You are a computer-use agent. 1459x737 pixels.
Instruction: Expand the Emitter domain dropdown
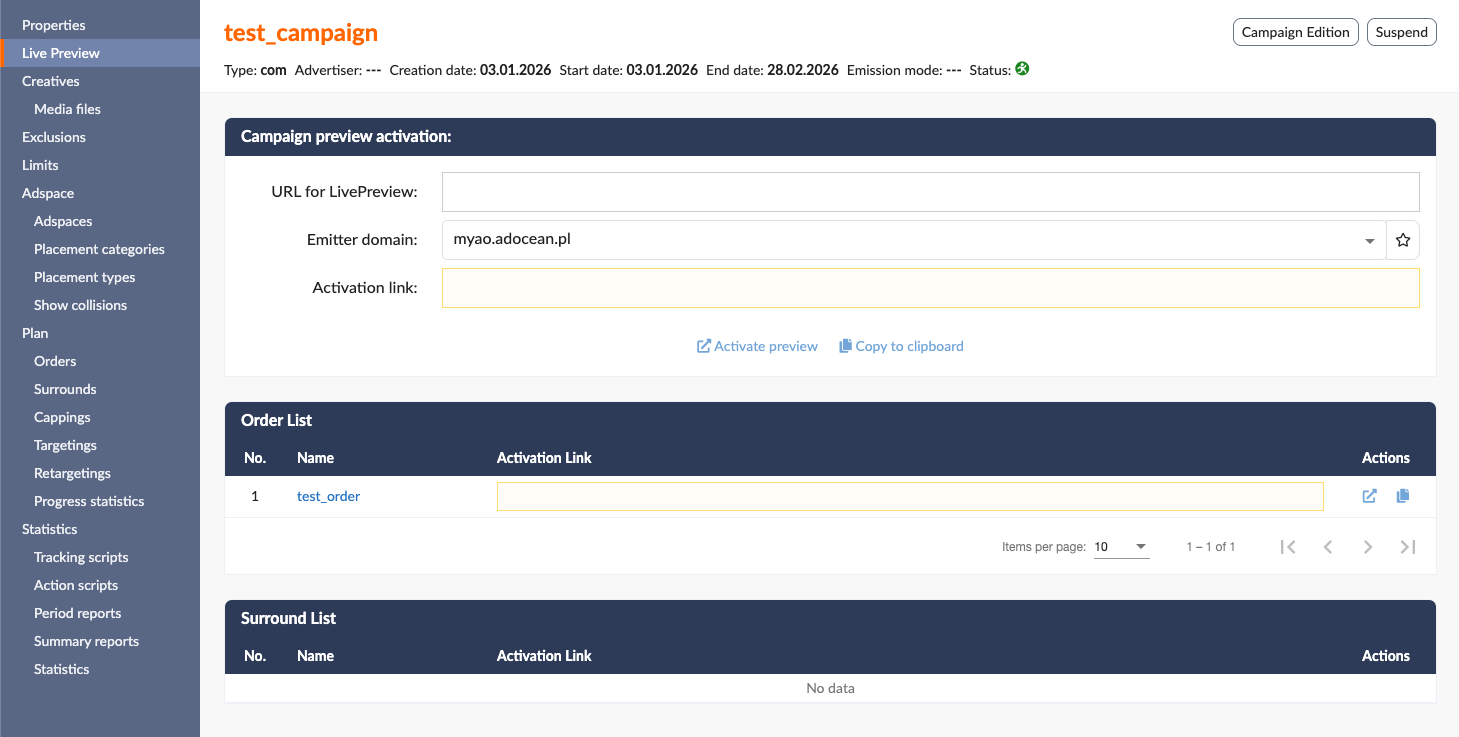[1369, 241]
